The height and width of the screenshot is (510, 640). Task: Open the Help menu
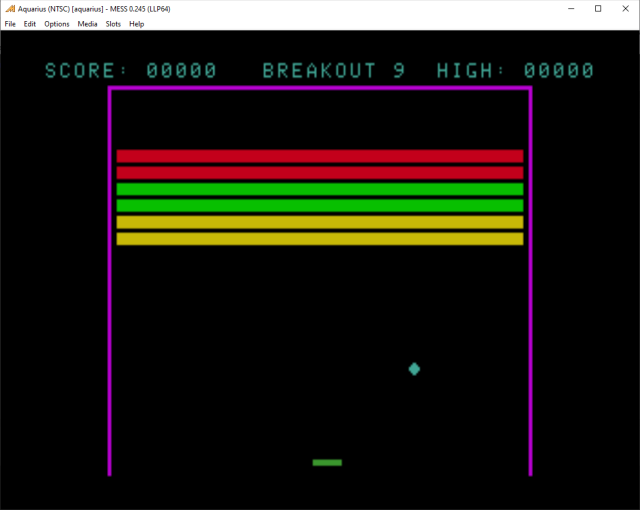click(137, 24)
